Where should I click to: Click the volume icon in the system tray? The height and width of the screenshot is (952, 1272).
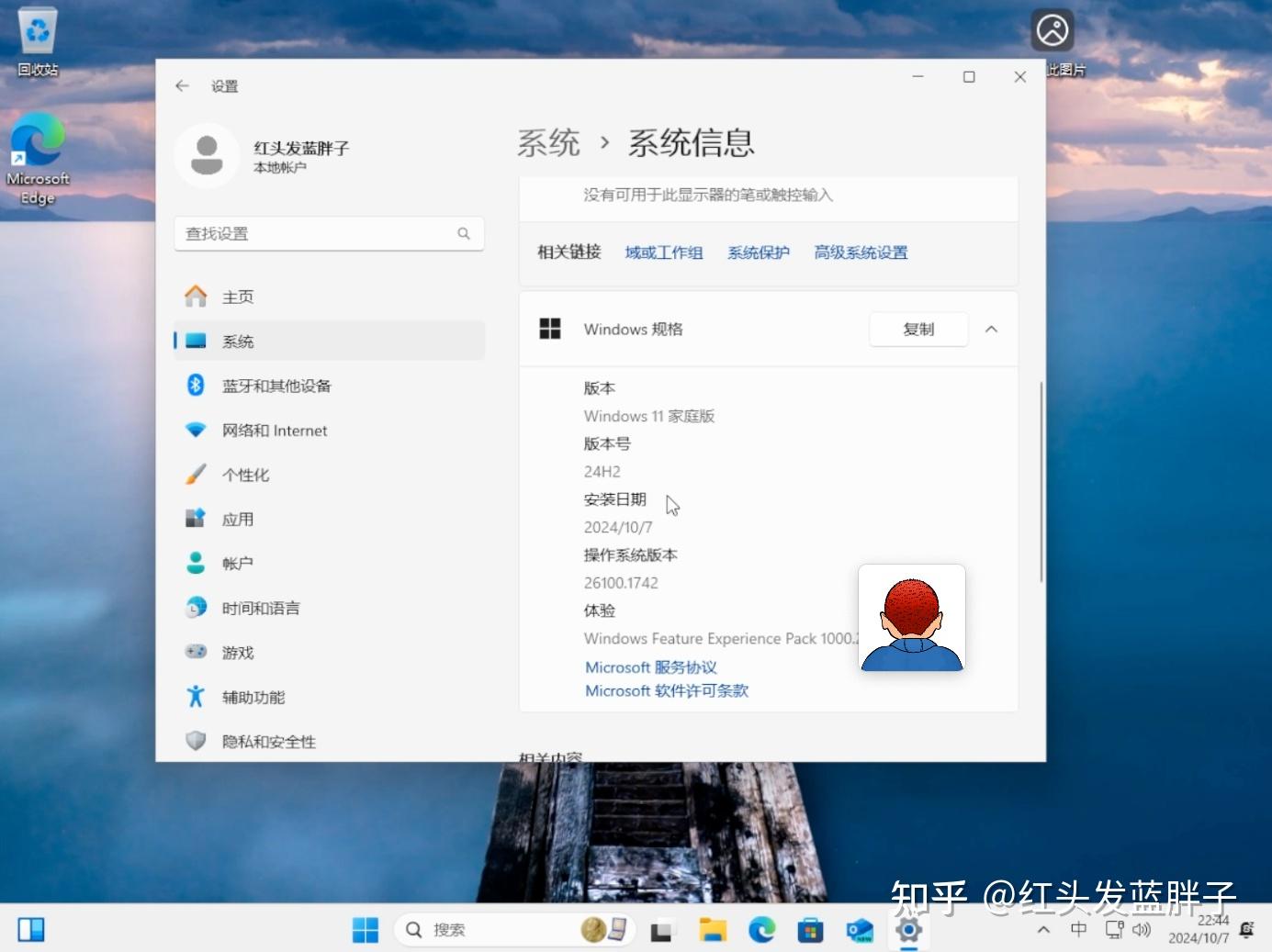pyautogui.click(x=1142, y=930)
